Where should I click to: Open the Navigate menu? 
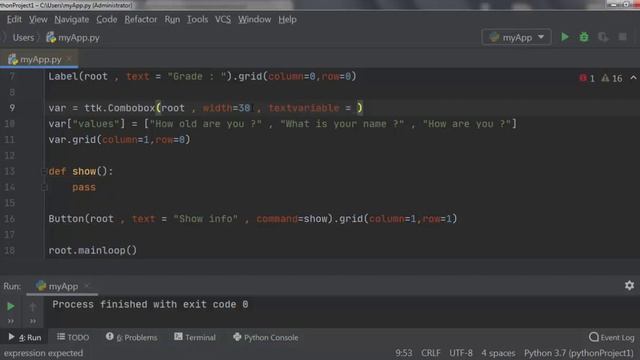coord(71,19)
